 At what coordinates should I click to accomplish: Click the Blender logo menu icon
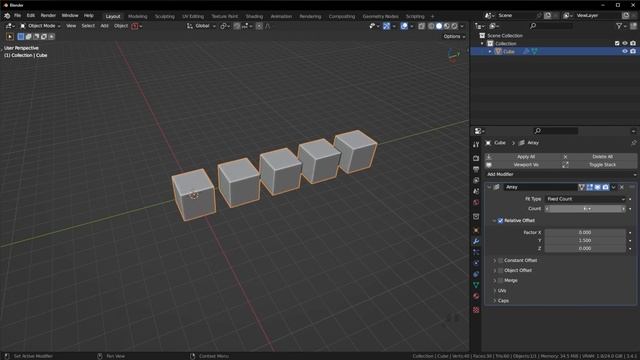click(x=7, y=16)
